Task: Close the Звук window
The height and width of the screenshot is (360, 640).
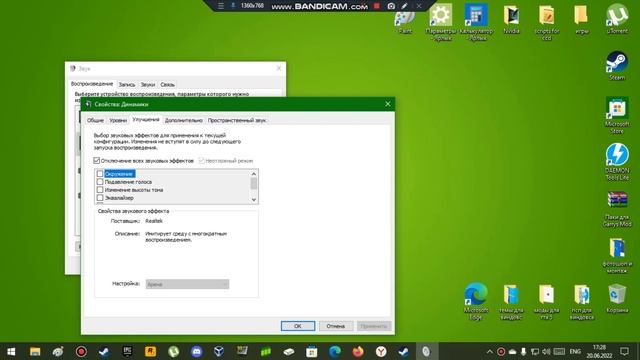Action: pos(279,68)
